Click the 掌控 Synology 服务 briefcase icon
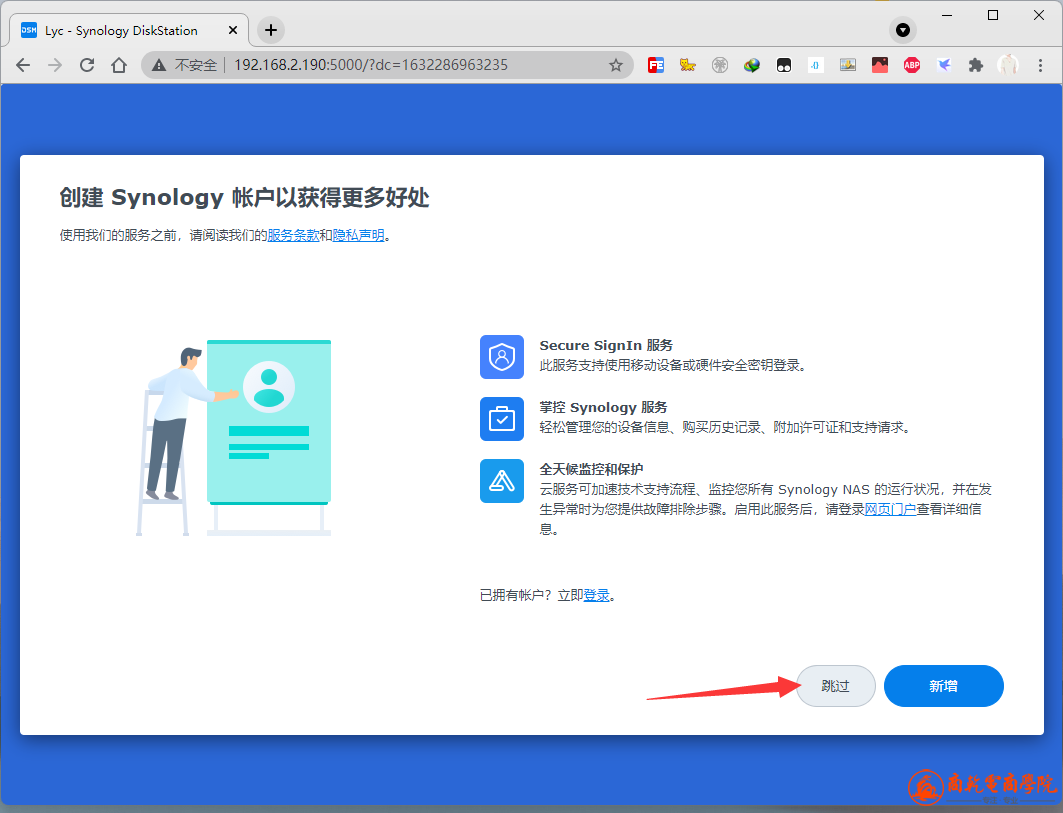 click(502, 419)
